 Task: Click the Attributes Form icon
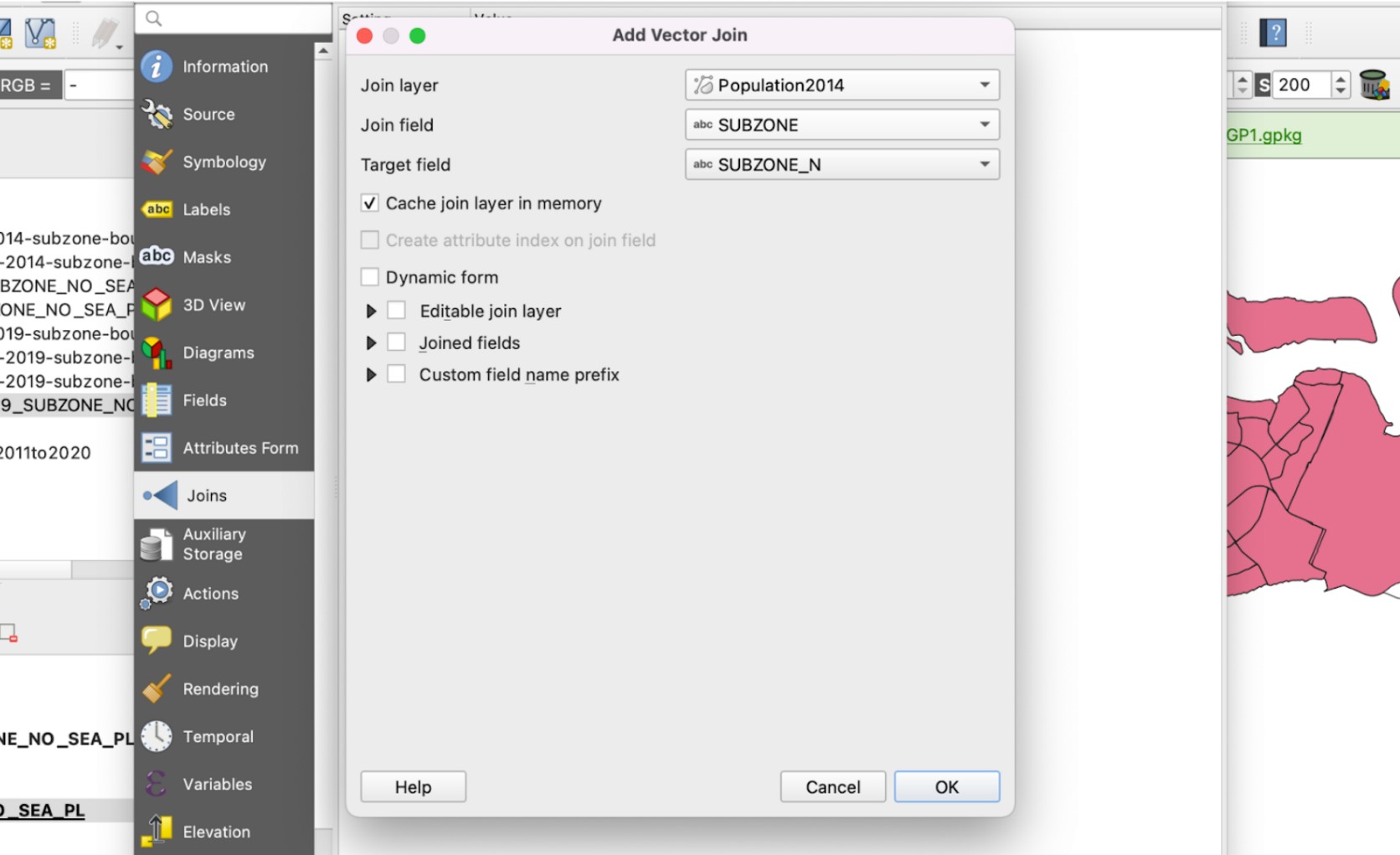[x=157, y=448]
